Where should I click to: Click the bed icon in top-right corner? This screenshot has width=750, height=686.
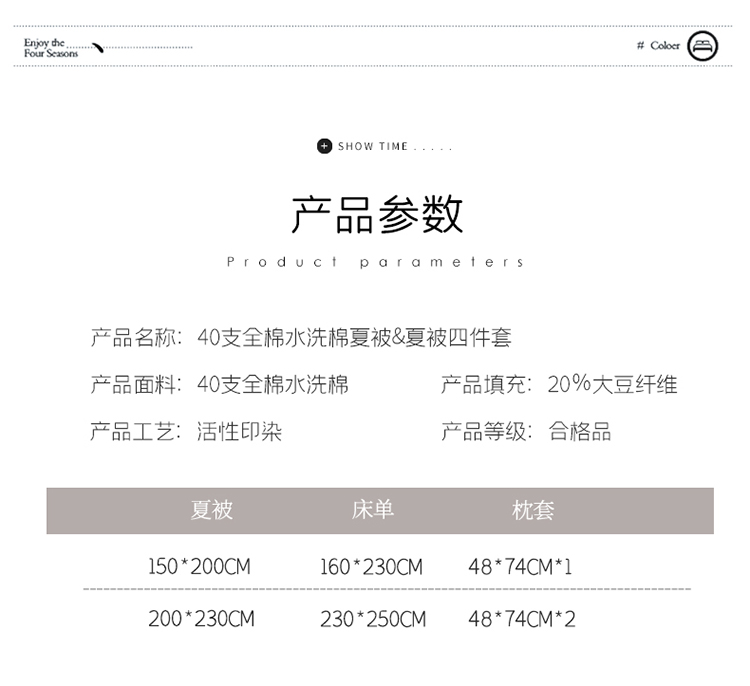click(x=703, y=46)
